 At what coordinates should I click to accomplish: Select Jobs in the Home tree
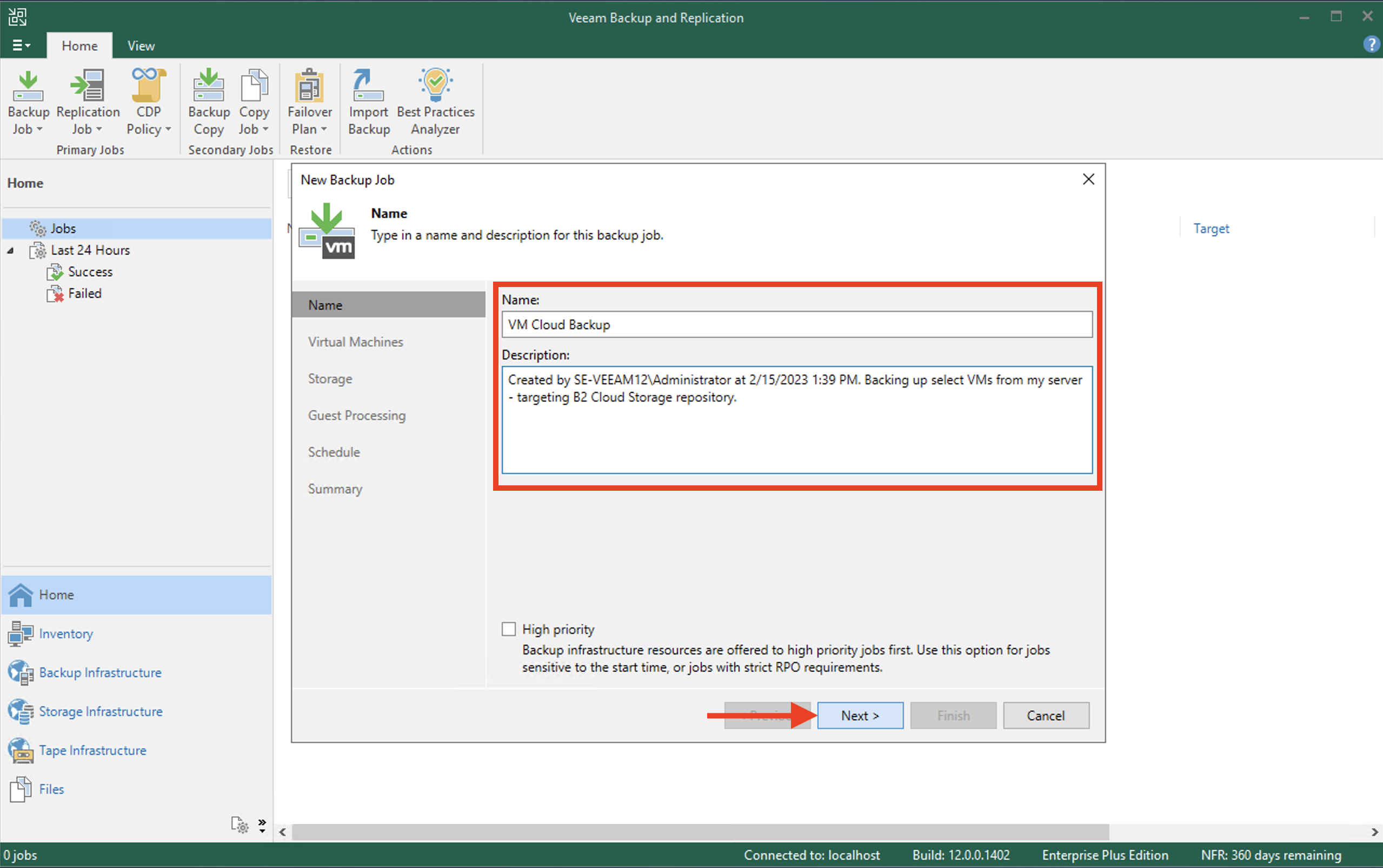pyautogui.click(x=63, y=229)
